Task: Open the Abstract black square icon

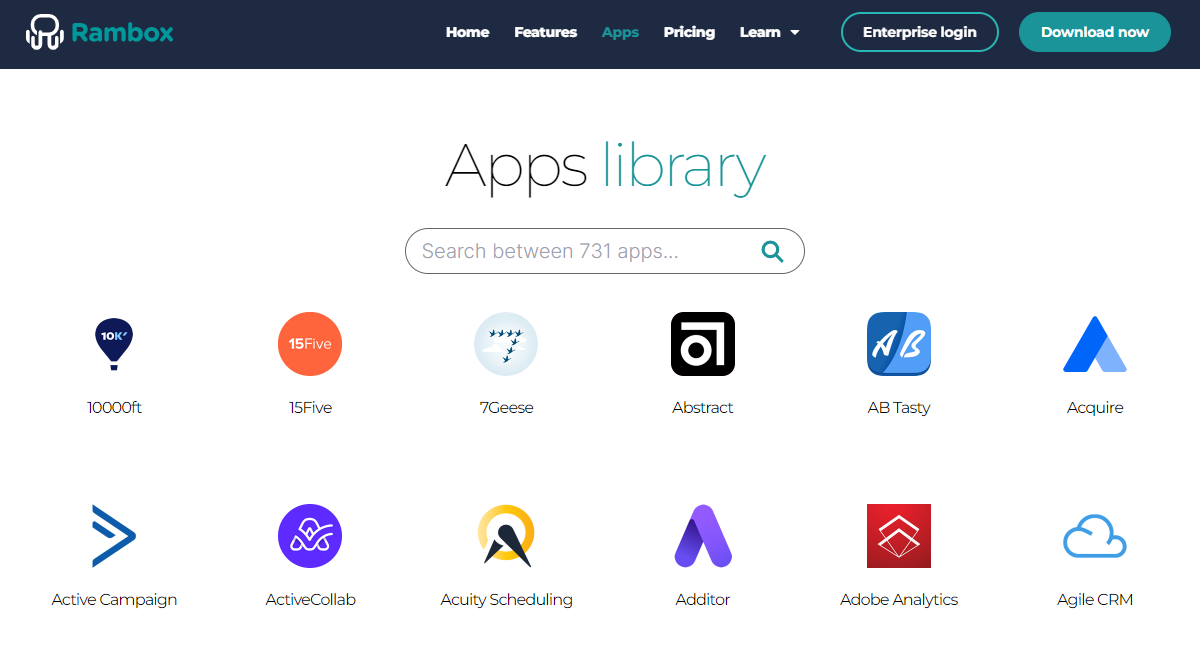Action: (703, 344)
